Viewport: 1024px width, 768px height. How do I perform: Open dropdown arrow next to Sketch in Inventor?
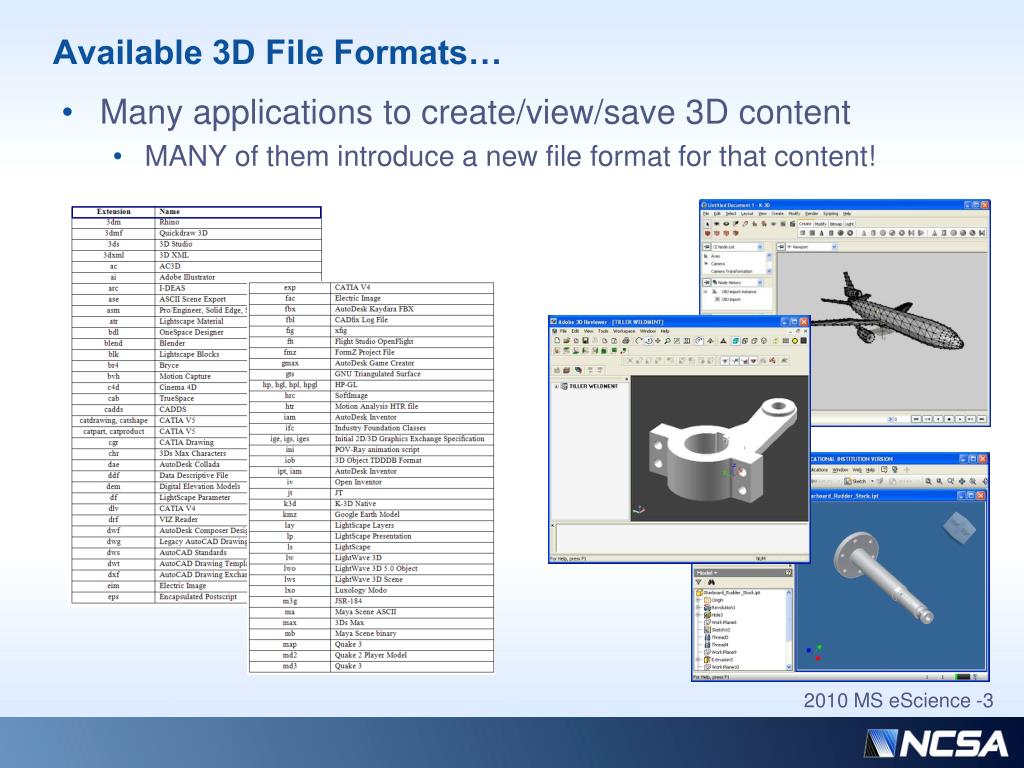click(872, 481)
